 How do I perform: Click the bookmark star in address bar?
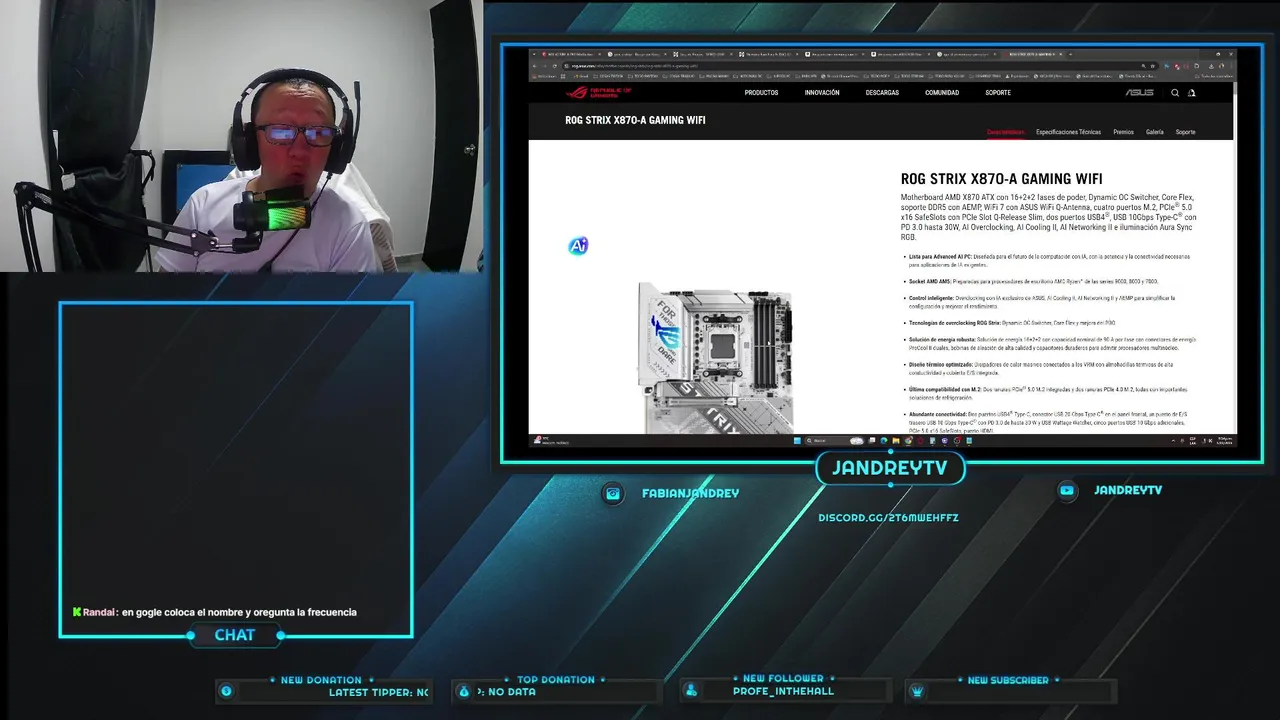[1152, 66]
